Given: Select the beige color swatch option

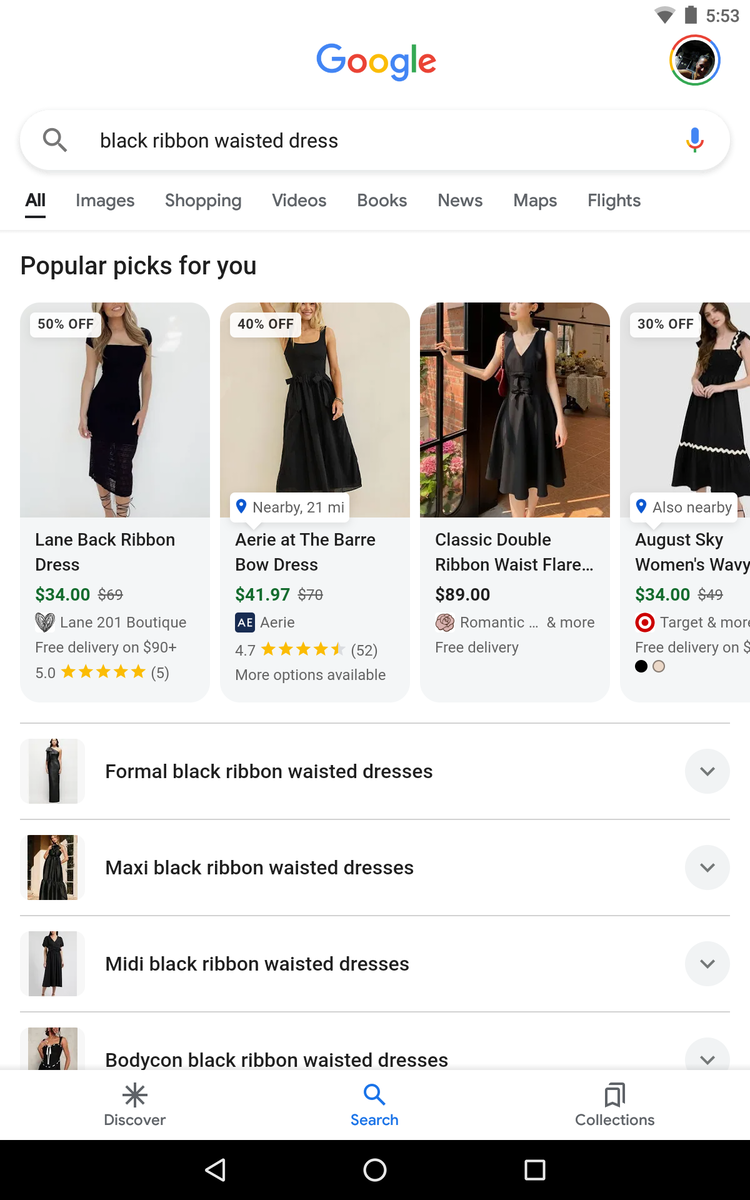Looking at the screenshot, I should tap(659, 666).
